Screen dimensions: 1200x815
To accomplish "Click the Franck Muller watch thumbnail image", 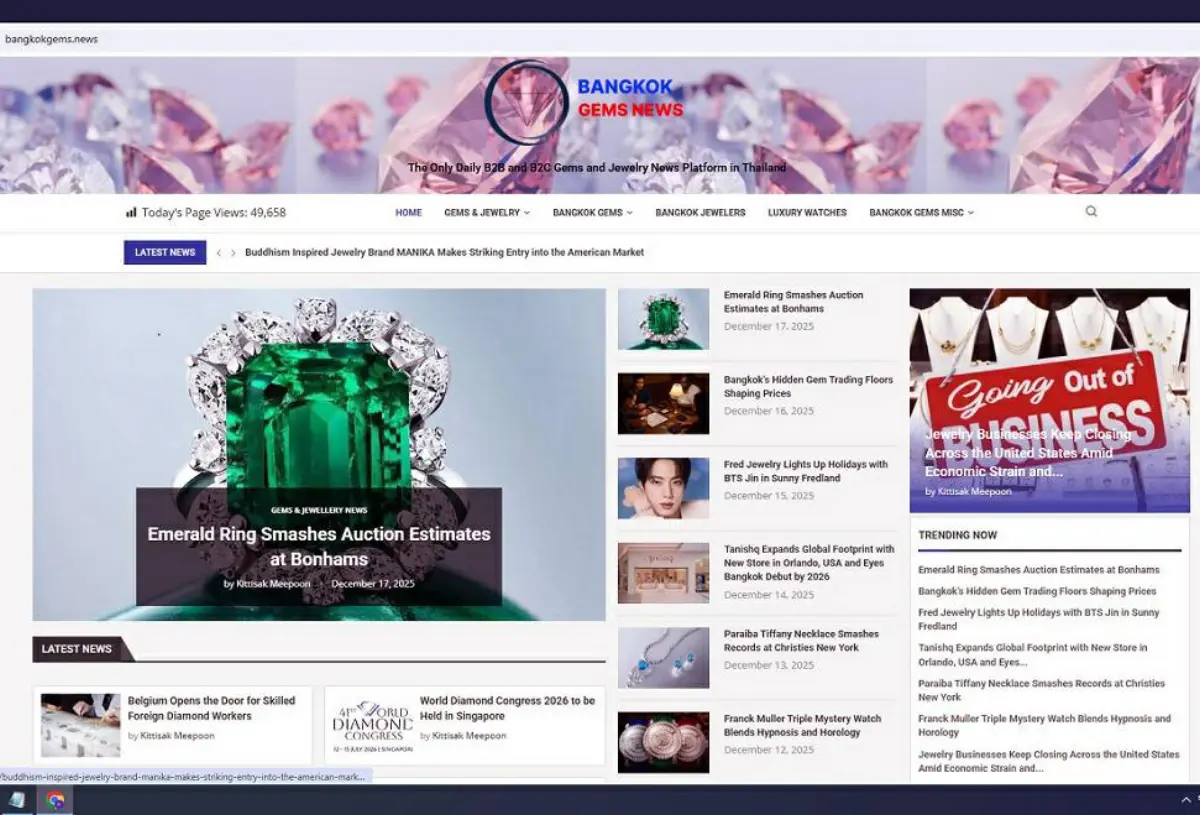I will coord(663,741).
